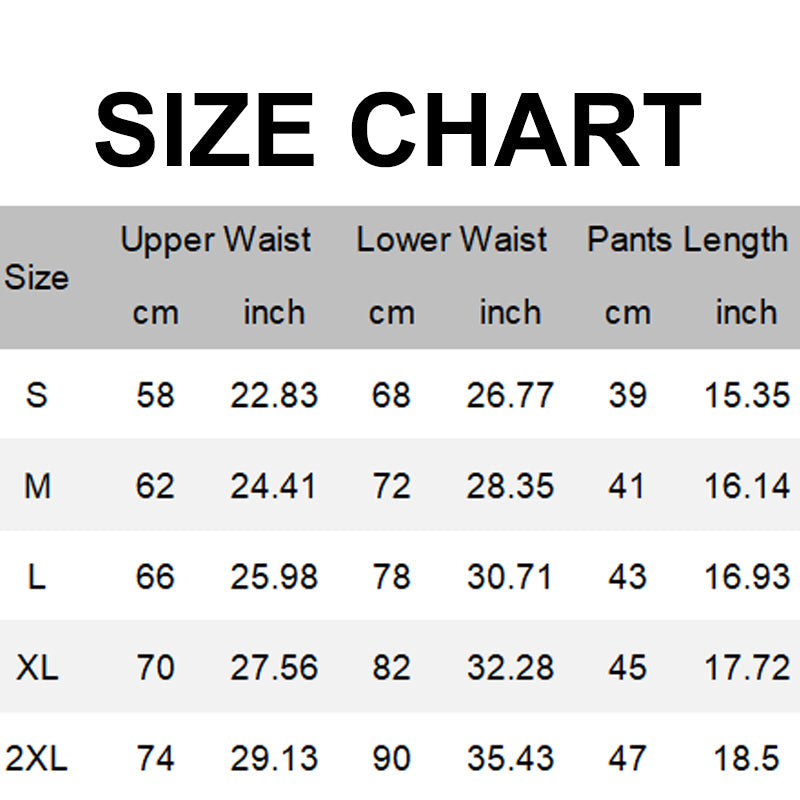Click the 22.83 inch upper waist value
Viewport: 800px width, 800px height.
click(274, 395)
